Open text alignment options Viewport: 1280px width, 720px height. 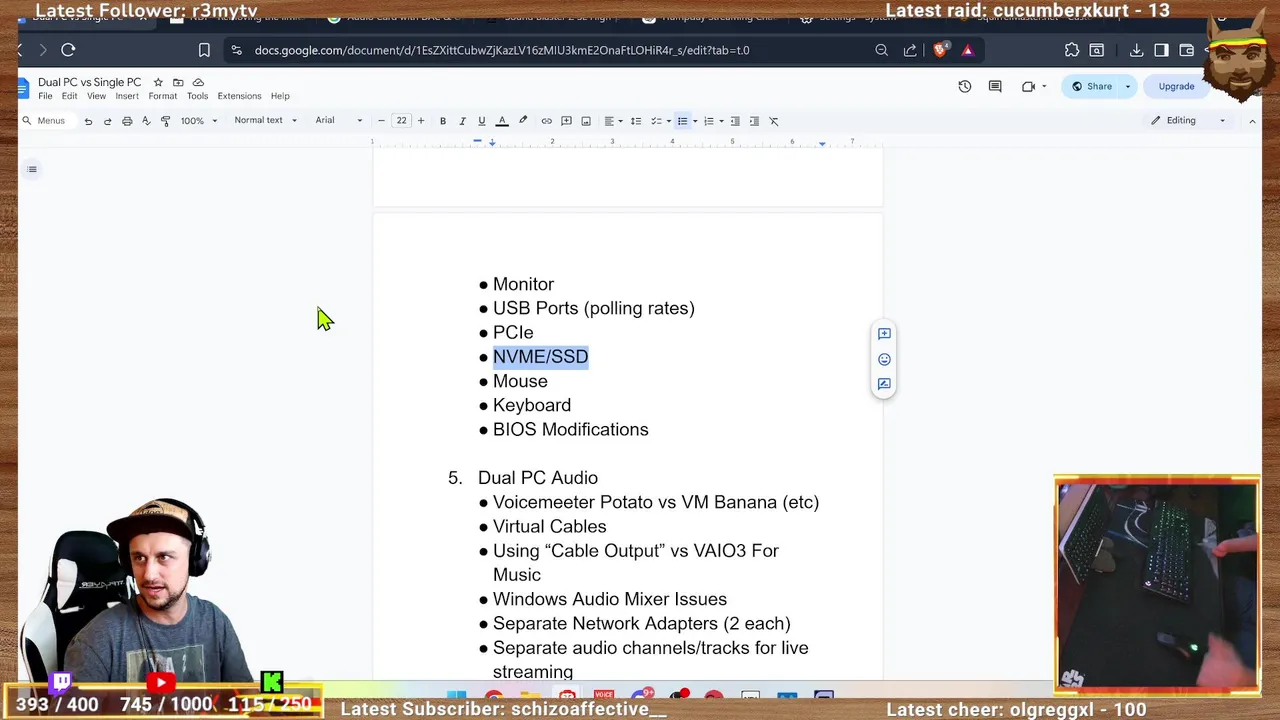click(x=613, y=121)
